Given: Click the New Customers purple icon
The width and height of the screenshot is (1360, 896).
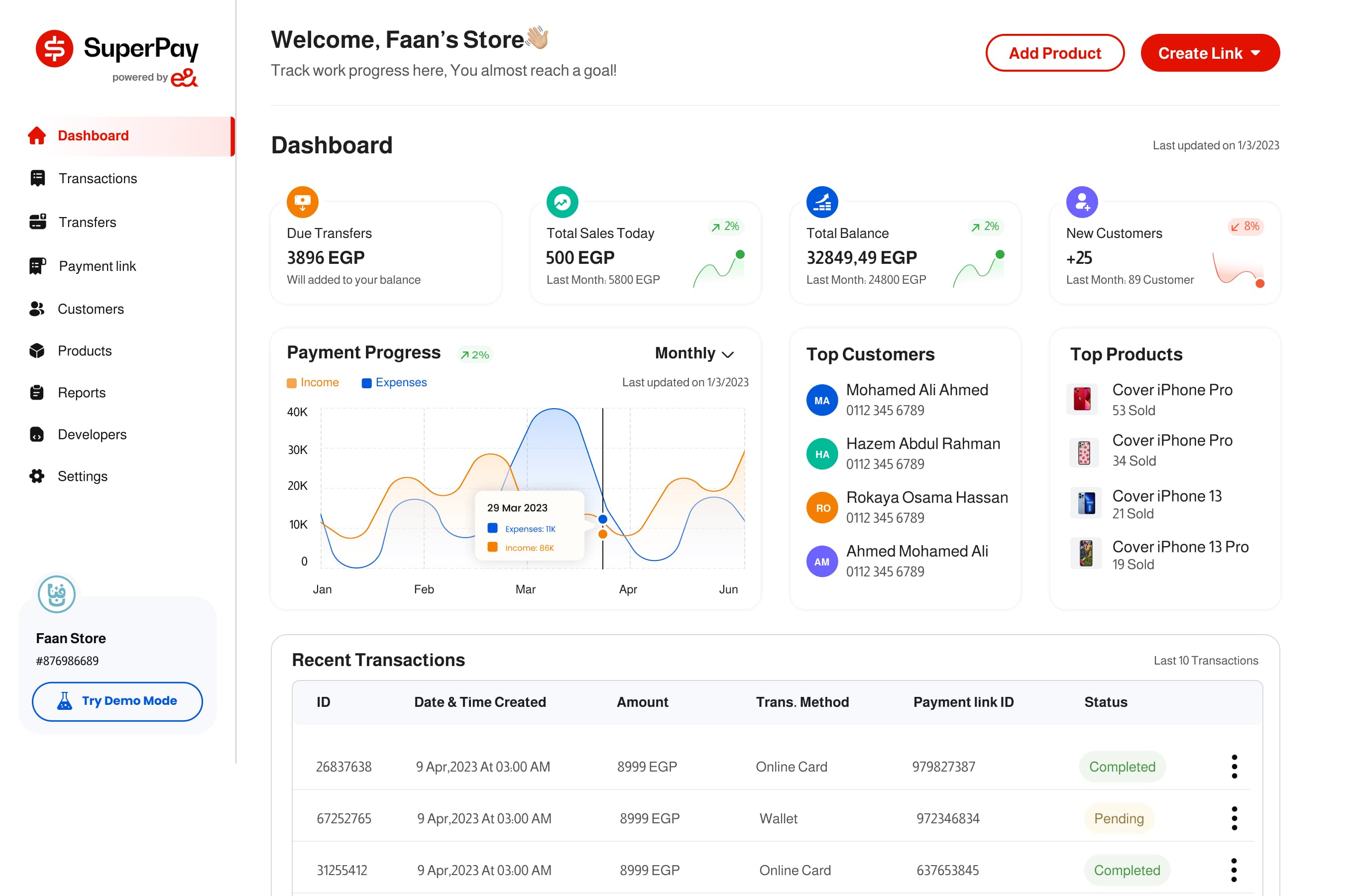Looking at the screenshot, I should pyautogui.click(x=1082, y=202).
